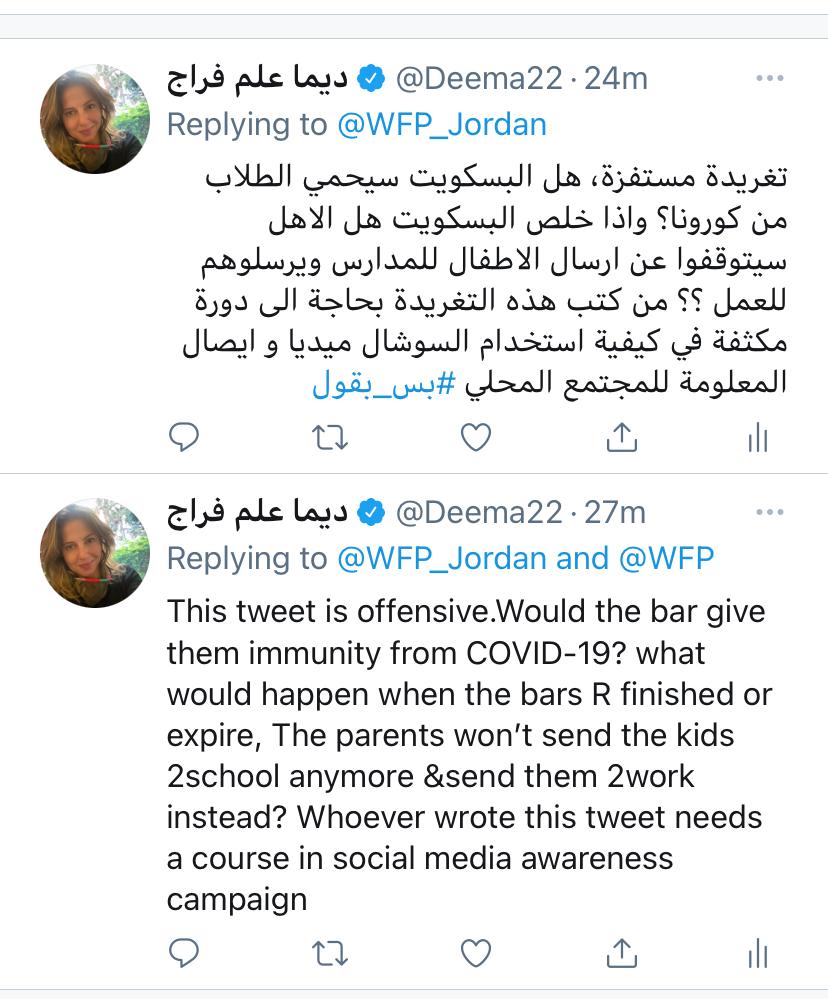Open @WFP_Jordan mention in the second tweet
Image resolution: width=828 pixels, height=999 pixels.
442,558
